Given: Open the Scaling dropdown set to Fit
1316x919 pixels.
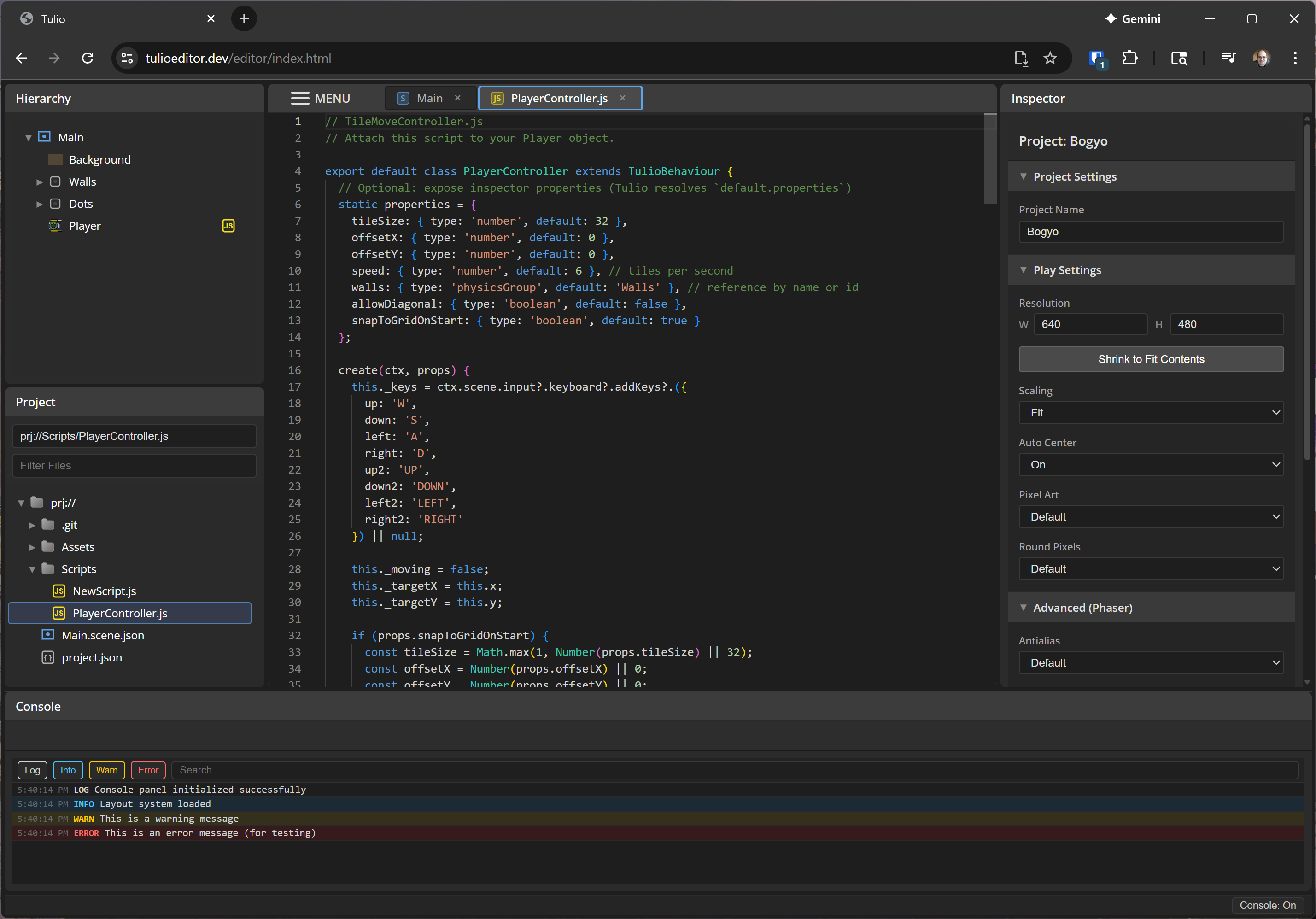Looking at the screenshot, I should coord(1150,413).
